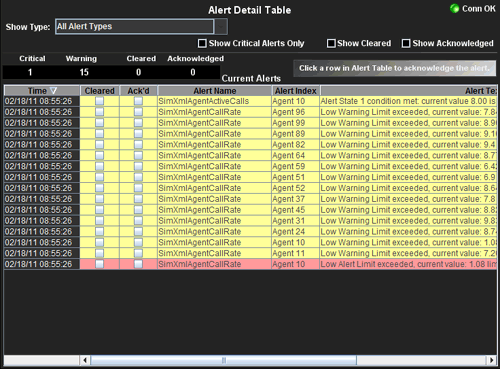The width and height of the screenshot is (500, 369).
Task: Select the SimXmlAgentActiveCalls alert name cell
Action: tap(214, 101)
